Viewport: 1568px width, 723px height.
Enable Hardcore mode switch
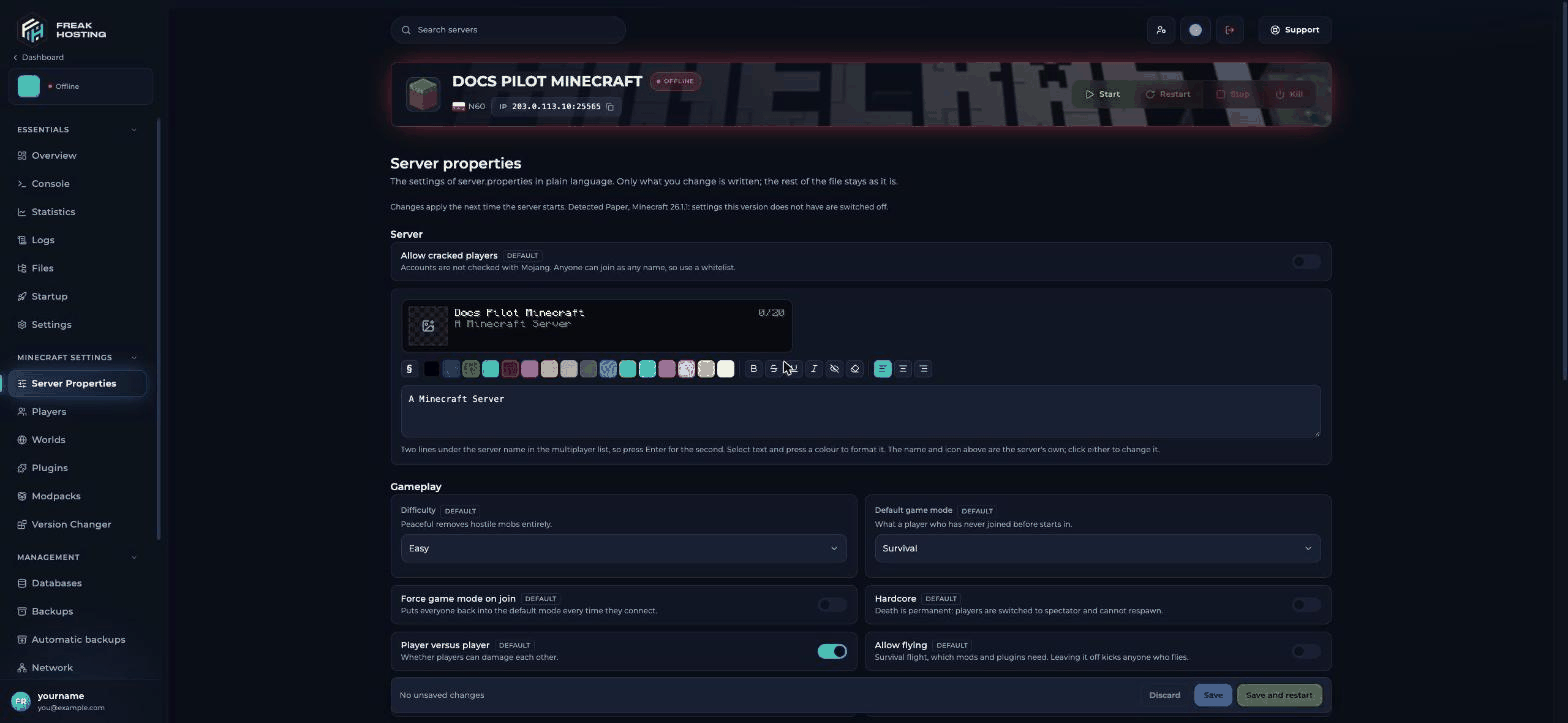(1306, 604)
